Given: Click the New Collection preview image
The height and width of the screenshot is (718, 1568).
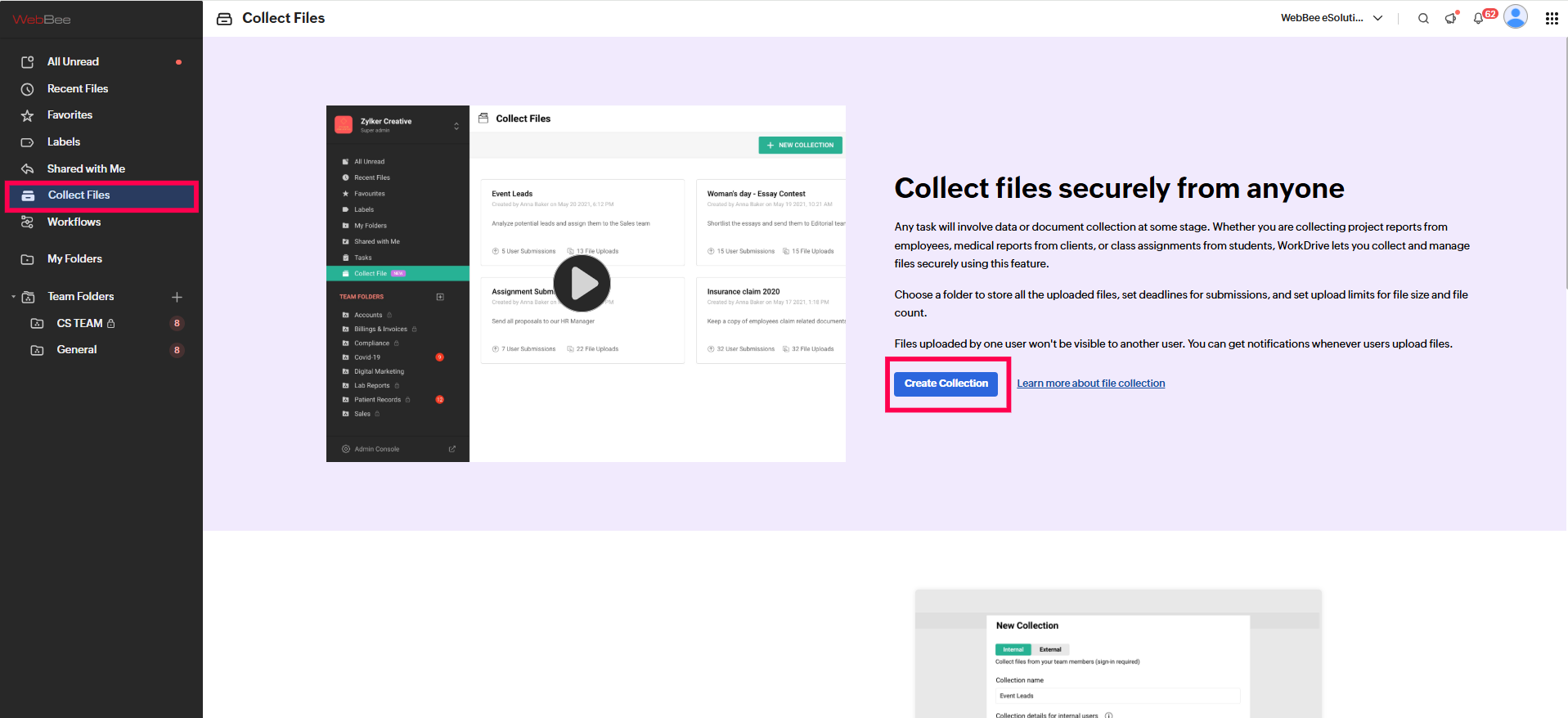Looking at the screenshot, I should (1117, 654).
